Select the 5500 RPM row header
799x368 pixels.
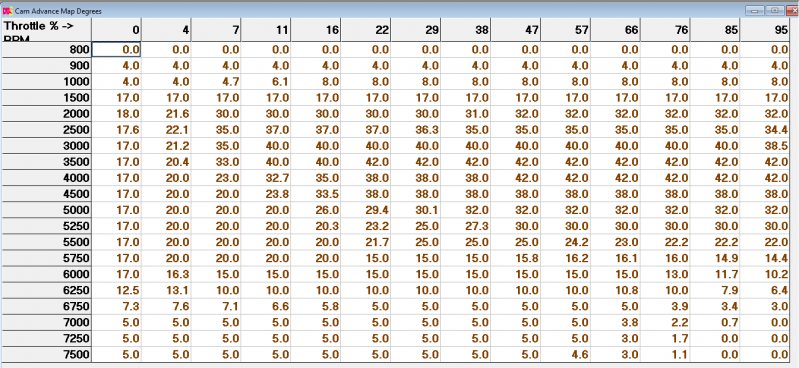(x=46, y=242)
